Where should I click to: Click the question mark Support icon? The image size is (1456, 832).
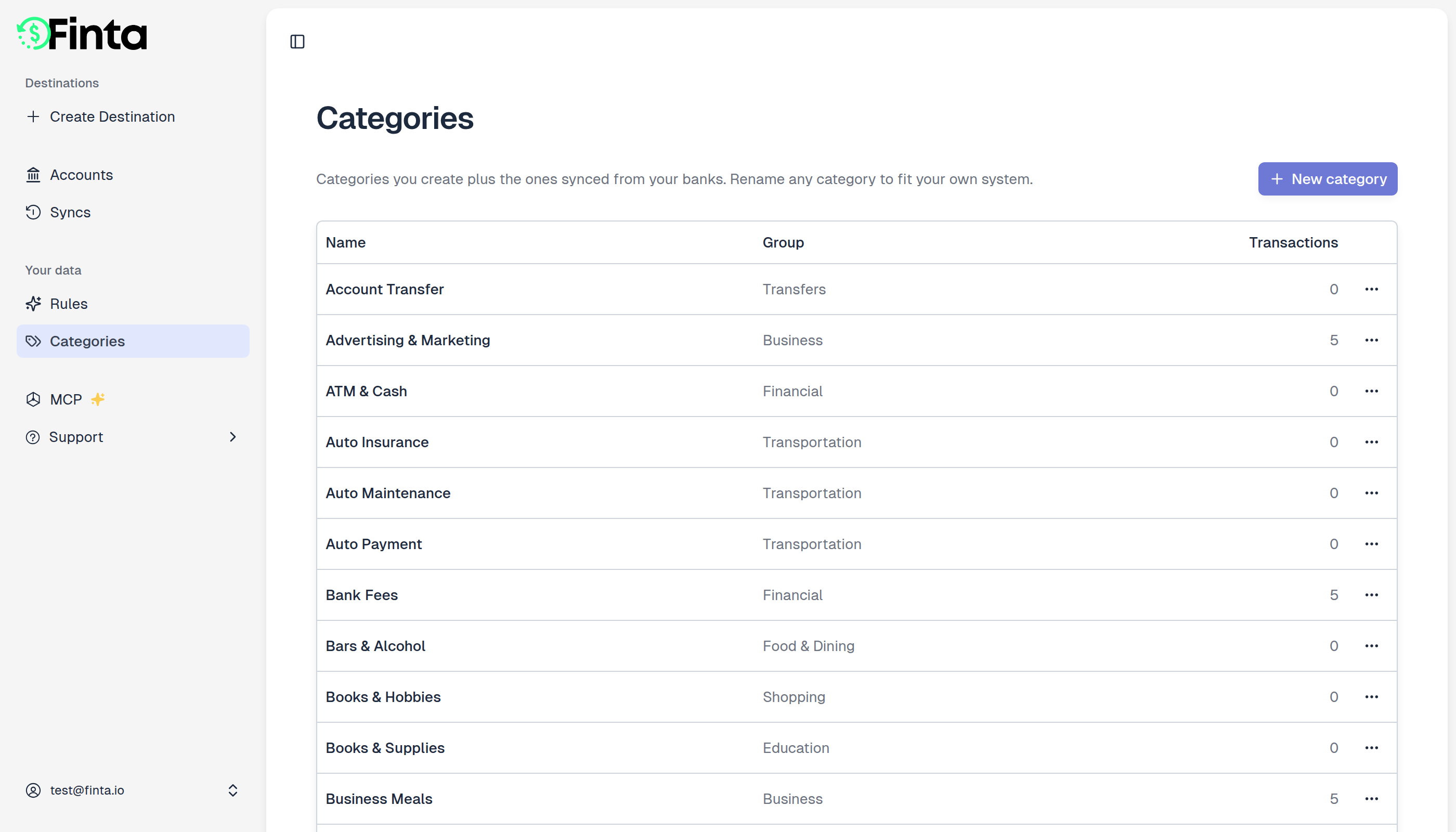(33, 437)
